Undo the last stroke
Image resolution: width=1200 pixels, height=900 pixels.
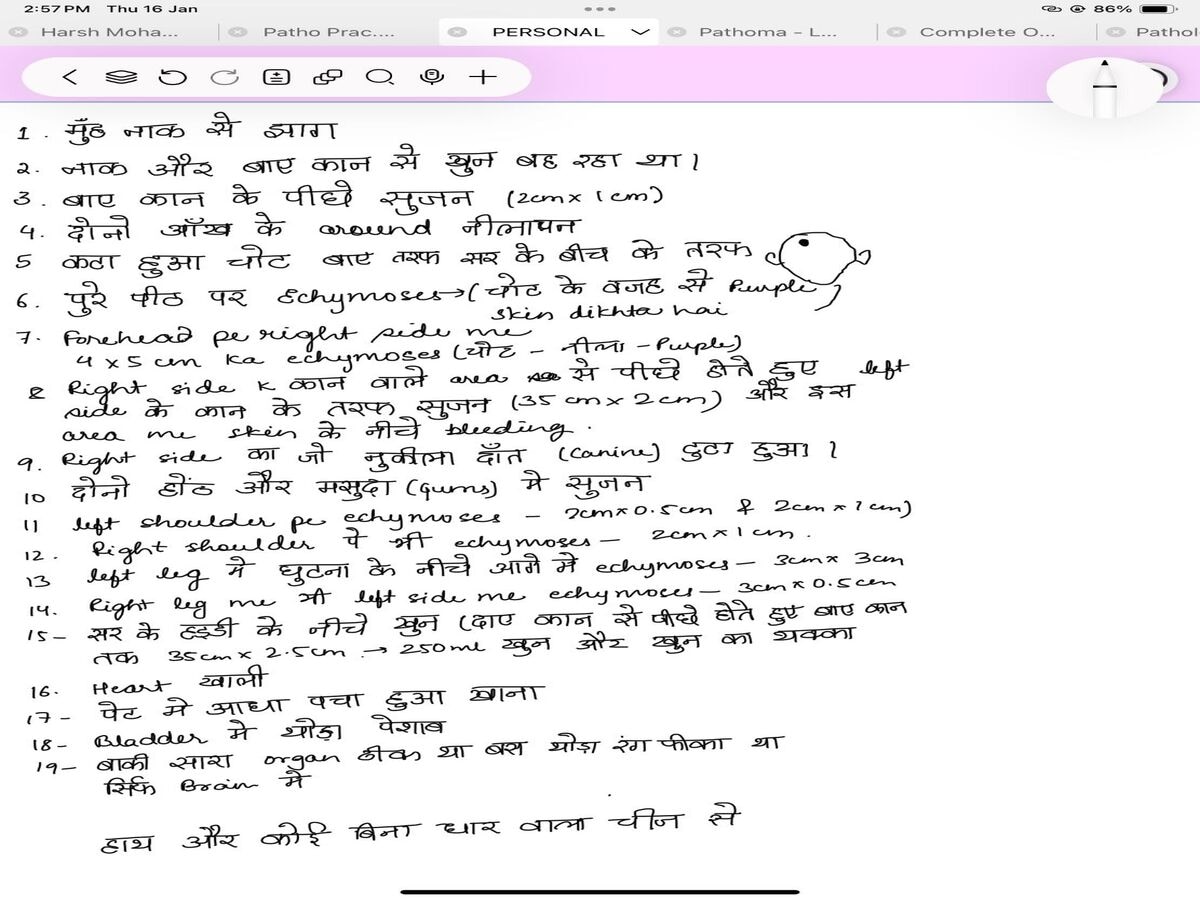[x=171, y=77]
